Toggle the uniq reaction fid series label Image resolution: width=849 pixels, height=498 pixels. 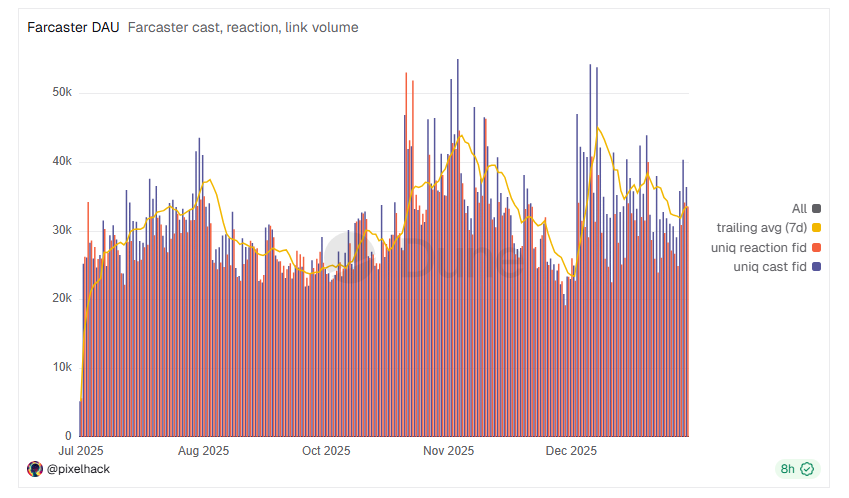pyautogui.click(x=760, y=247)
